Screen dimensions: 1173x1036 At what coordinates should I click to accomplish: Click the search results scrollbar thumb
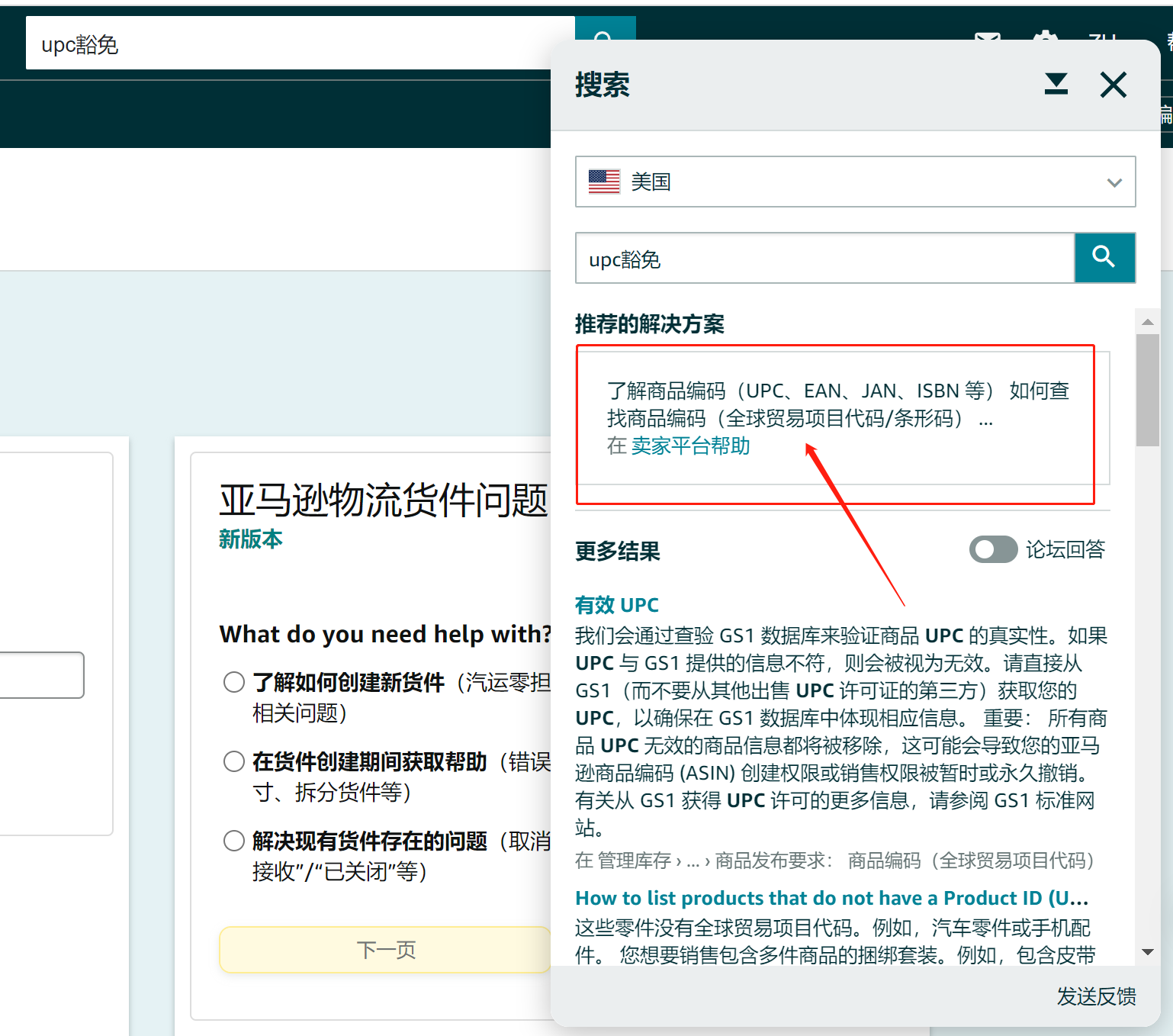pyautogui.click(x=1147, y=389)
